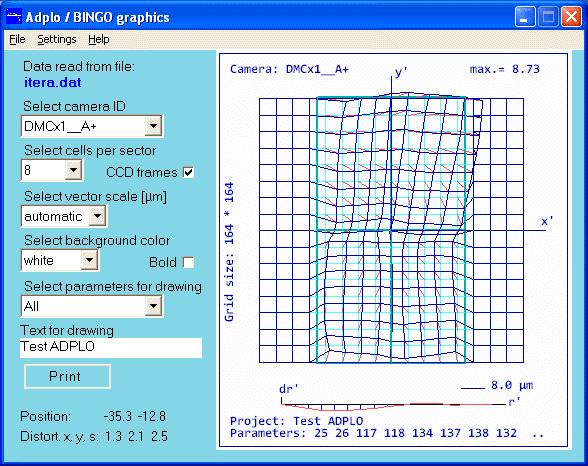The image size is (588, 466).
Task: Open the File menu
Action: 17,39
